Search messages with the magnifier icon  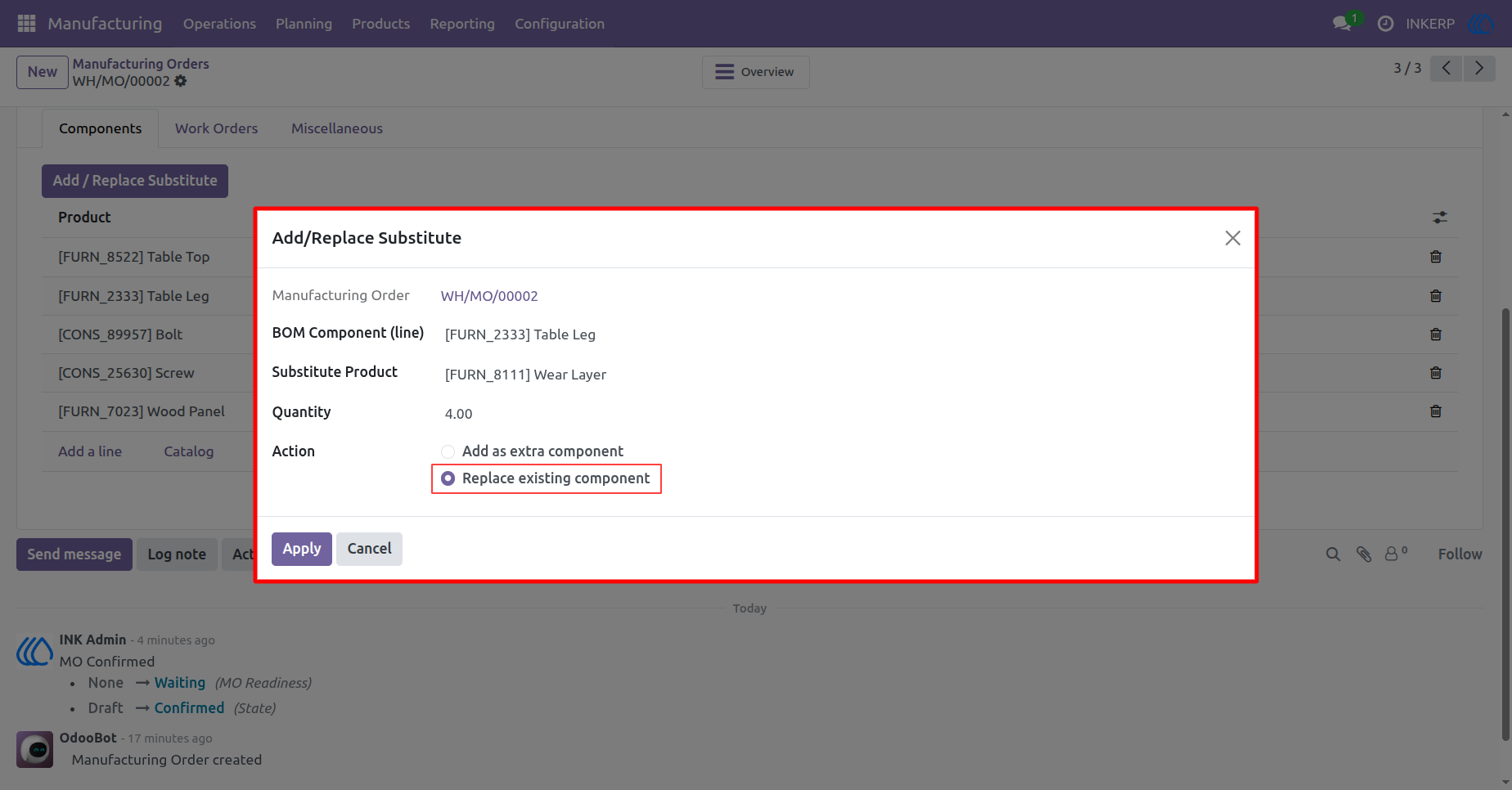coord(1333,554)
